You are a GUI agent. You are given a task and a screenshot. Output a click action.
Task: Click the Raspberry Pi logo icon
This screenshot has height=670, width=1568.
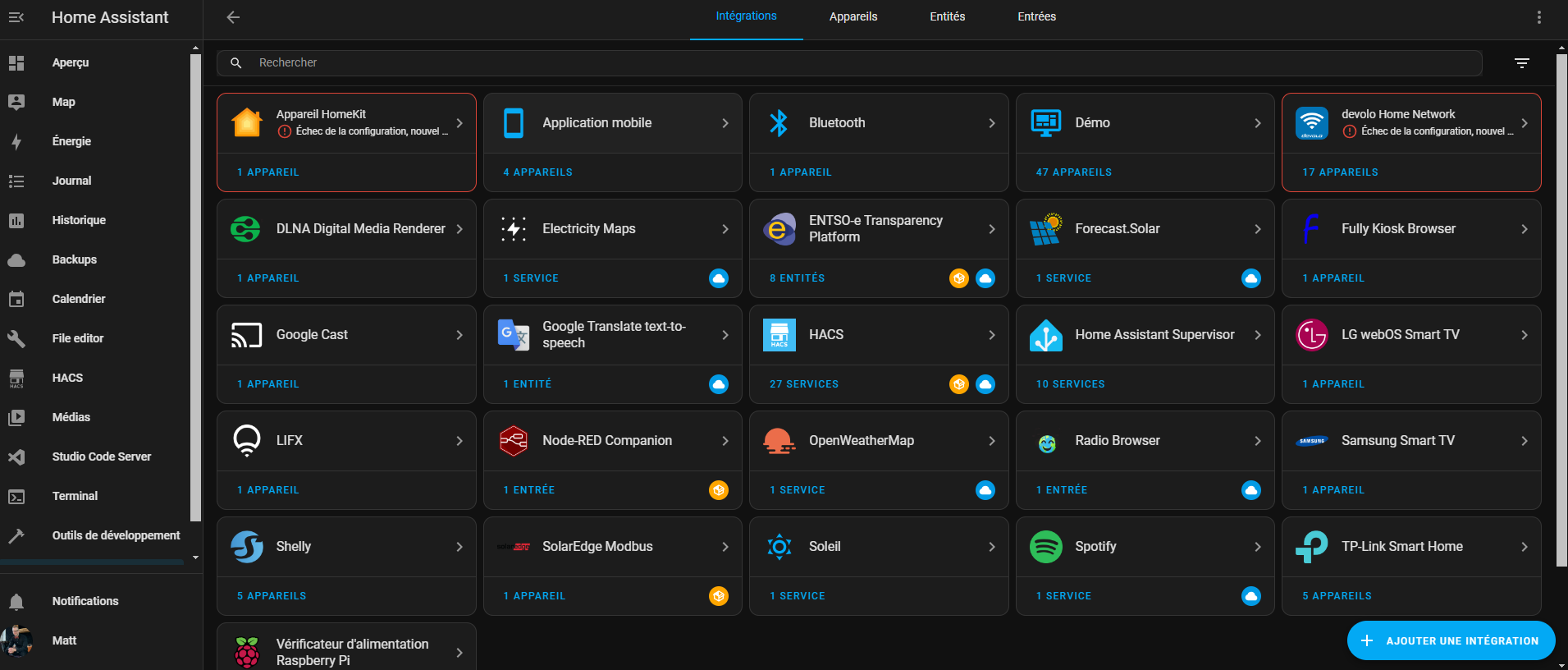[x=247, y=653]
